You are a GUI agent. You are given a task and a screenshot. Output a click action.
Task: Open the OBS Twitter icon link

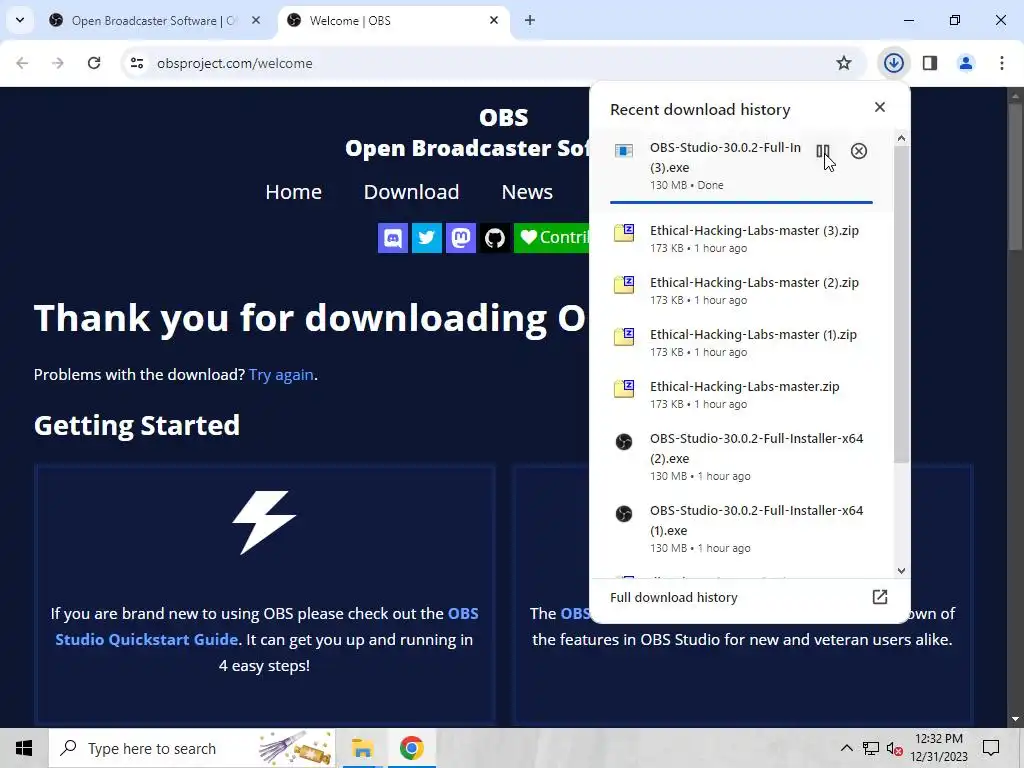(x=426, y=238)
